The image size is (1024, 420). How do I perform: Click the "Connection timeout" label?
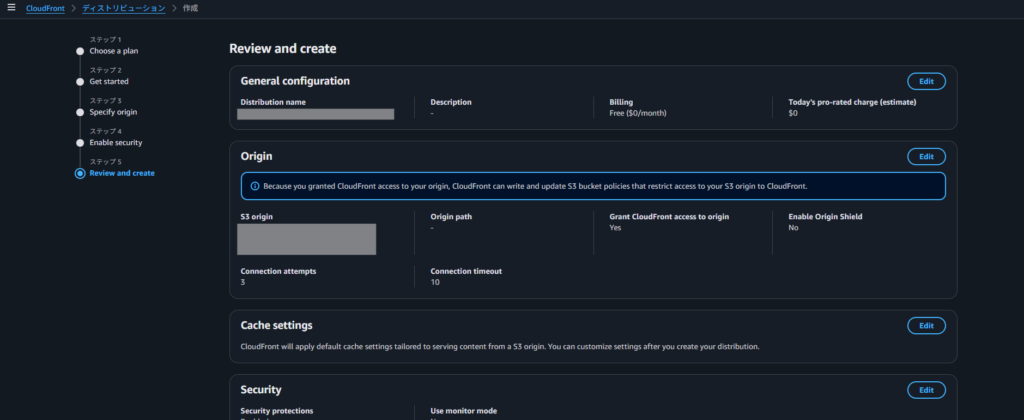click(466, 271)
